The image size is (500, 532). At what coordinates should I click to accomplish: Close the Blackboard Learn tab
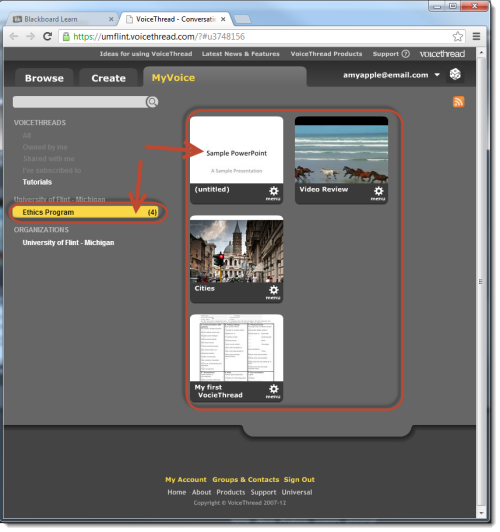coord(111,19)
